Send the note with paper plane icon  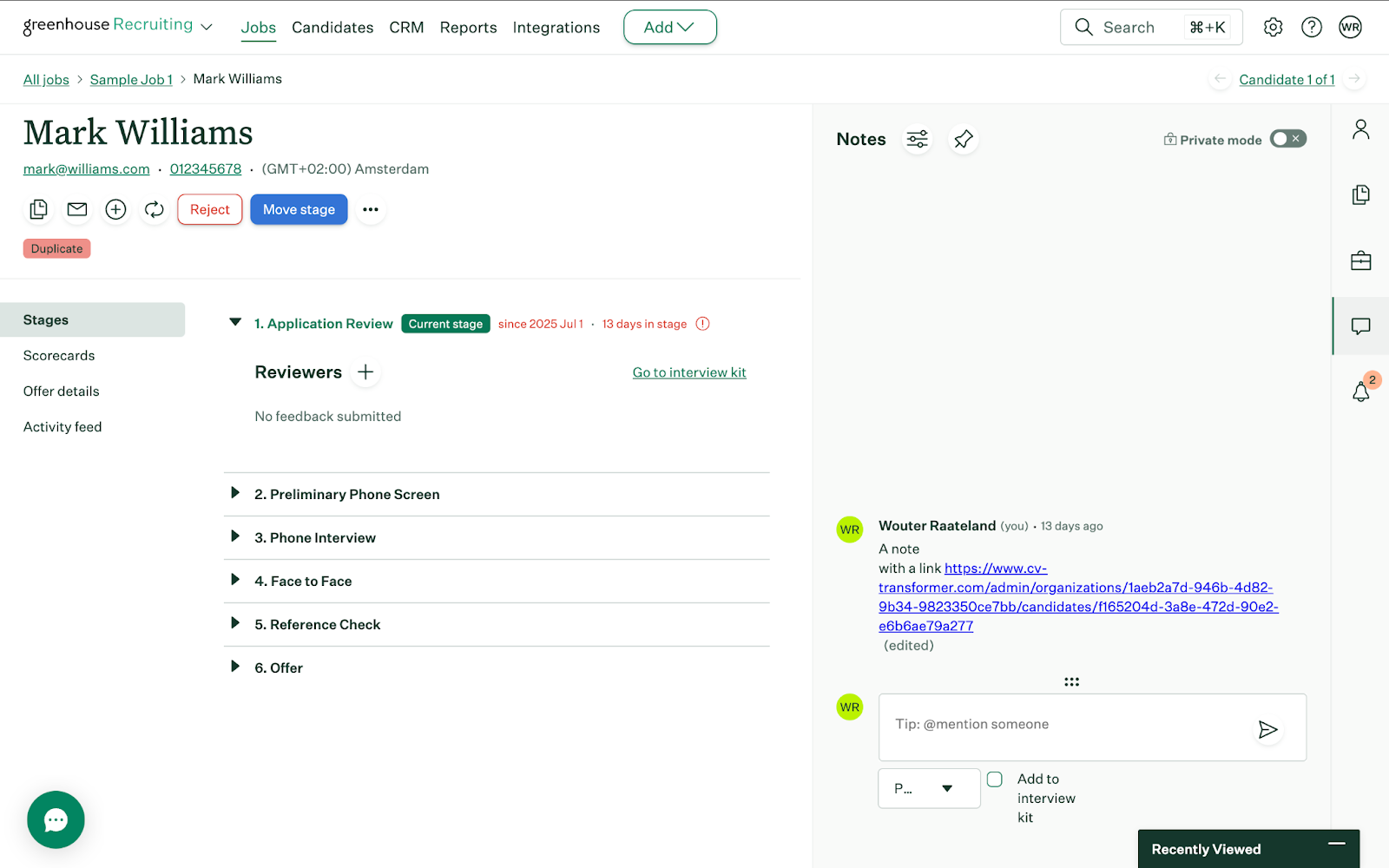[1268, 729]
